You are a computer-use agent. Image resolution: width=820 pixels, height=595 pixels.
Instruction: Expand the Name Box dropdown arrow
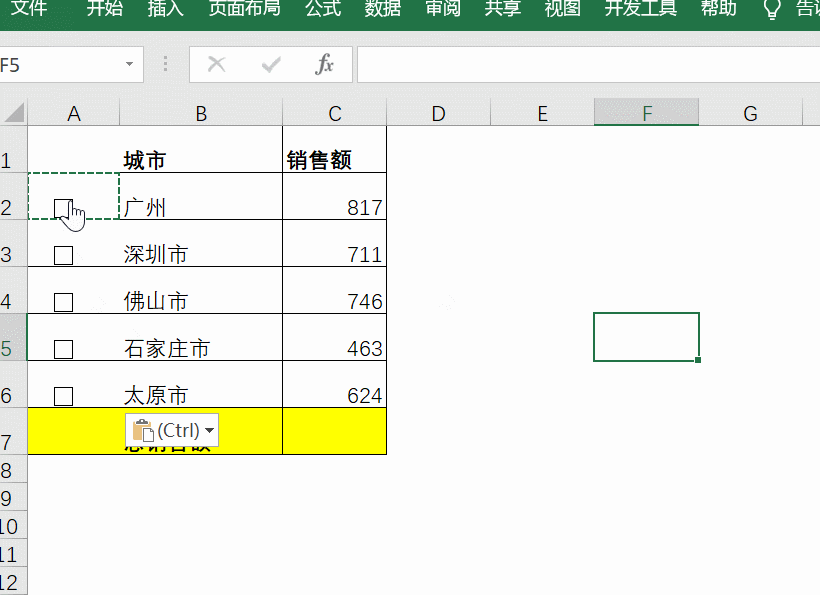tap(129, 64)
